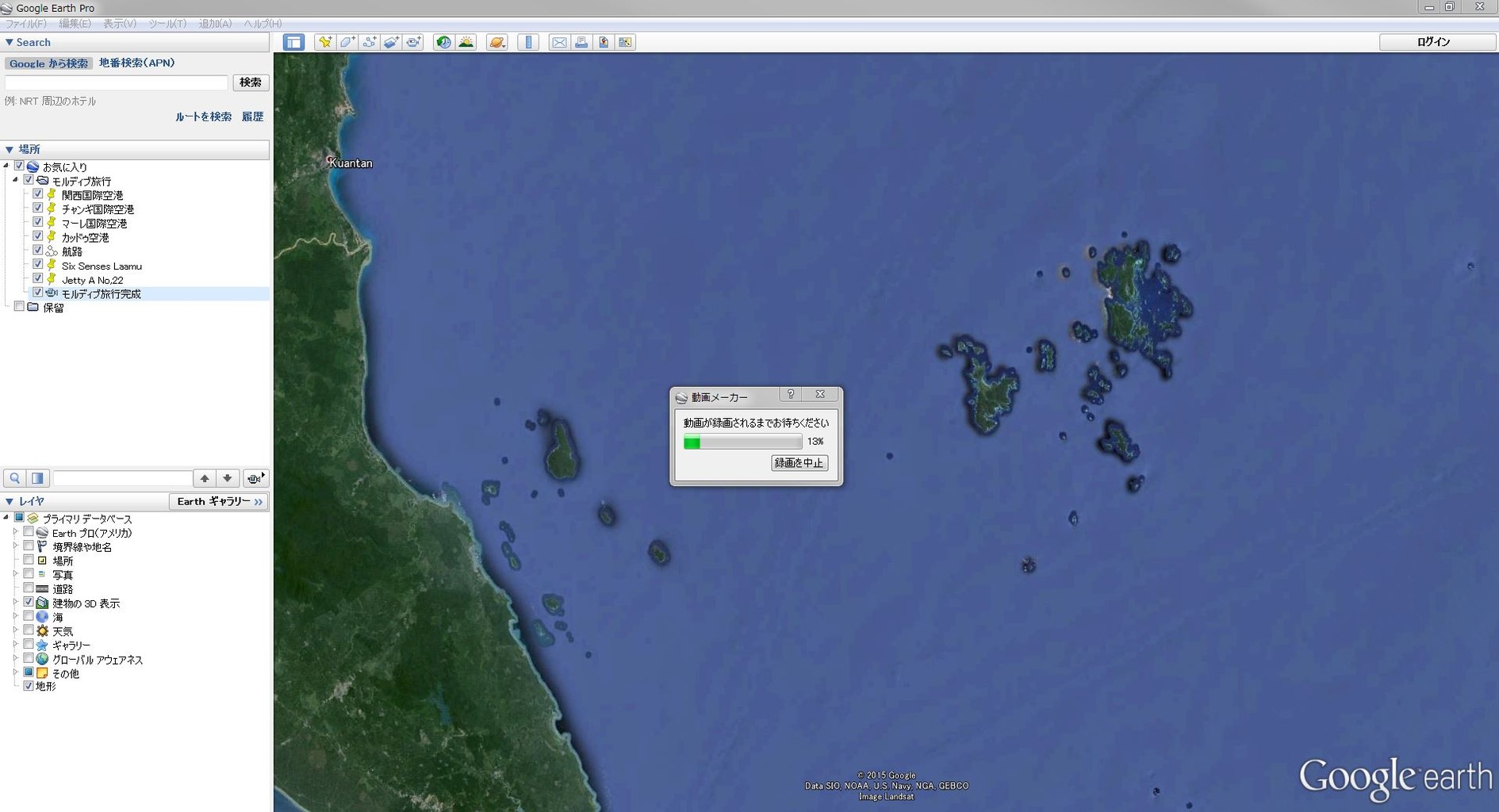This screenshot has height=812, width=1499.
Task: Open the planet switcher (Saturn icon)
Action: coord(497,43)
